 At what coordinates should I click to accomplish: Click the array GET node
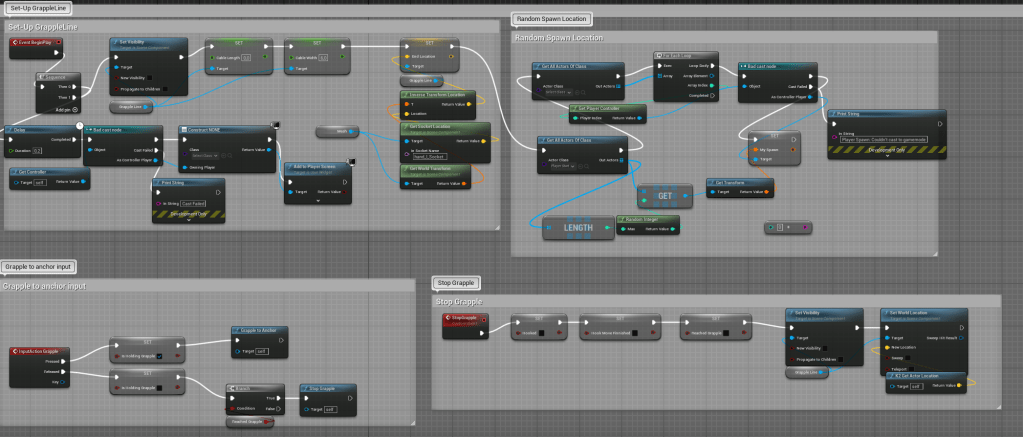click(x=663, y=196)
